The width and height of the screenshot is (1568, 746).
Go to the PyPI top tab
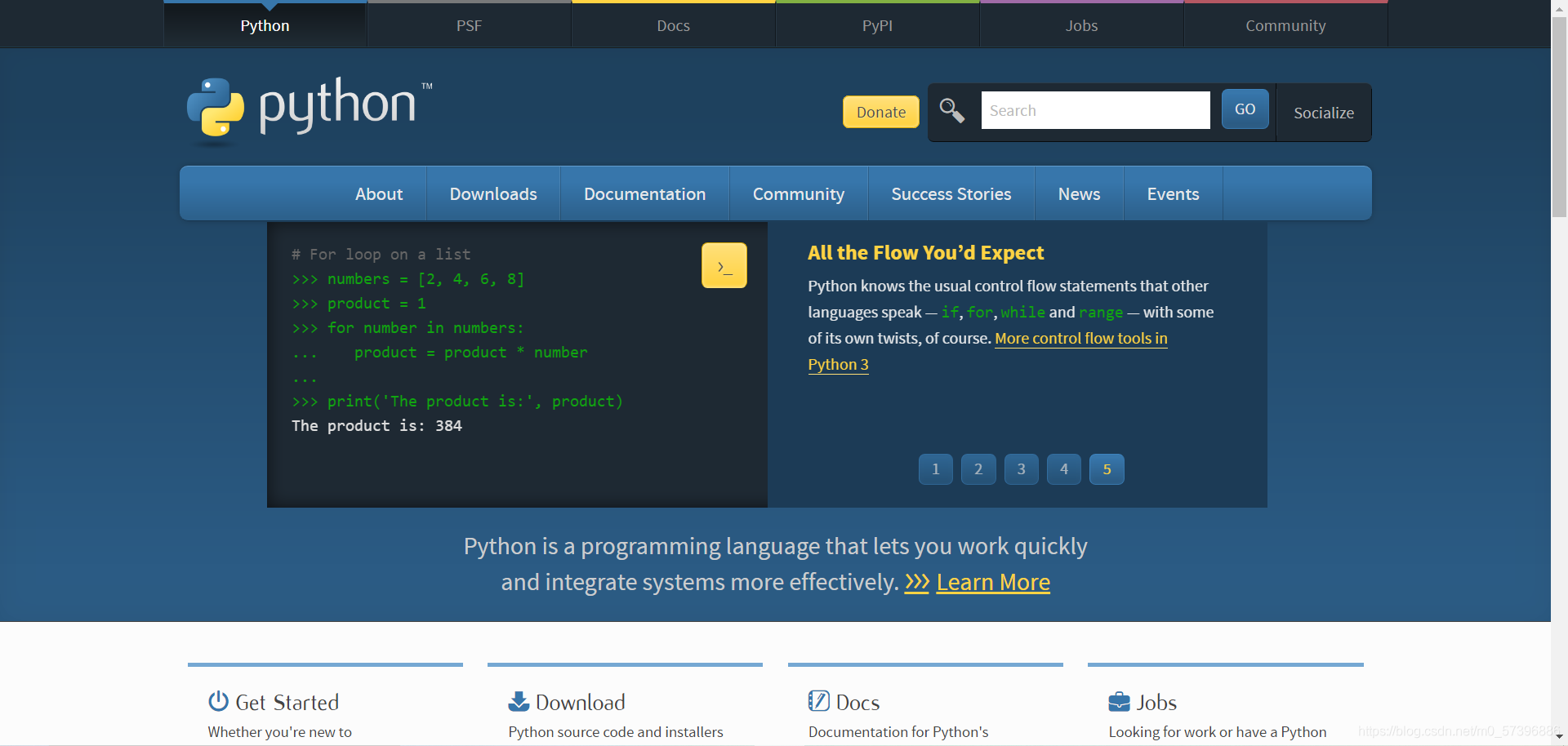pos(877,25)
